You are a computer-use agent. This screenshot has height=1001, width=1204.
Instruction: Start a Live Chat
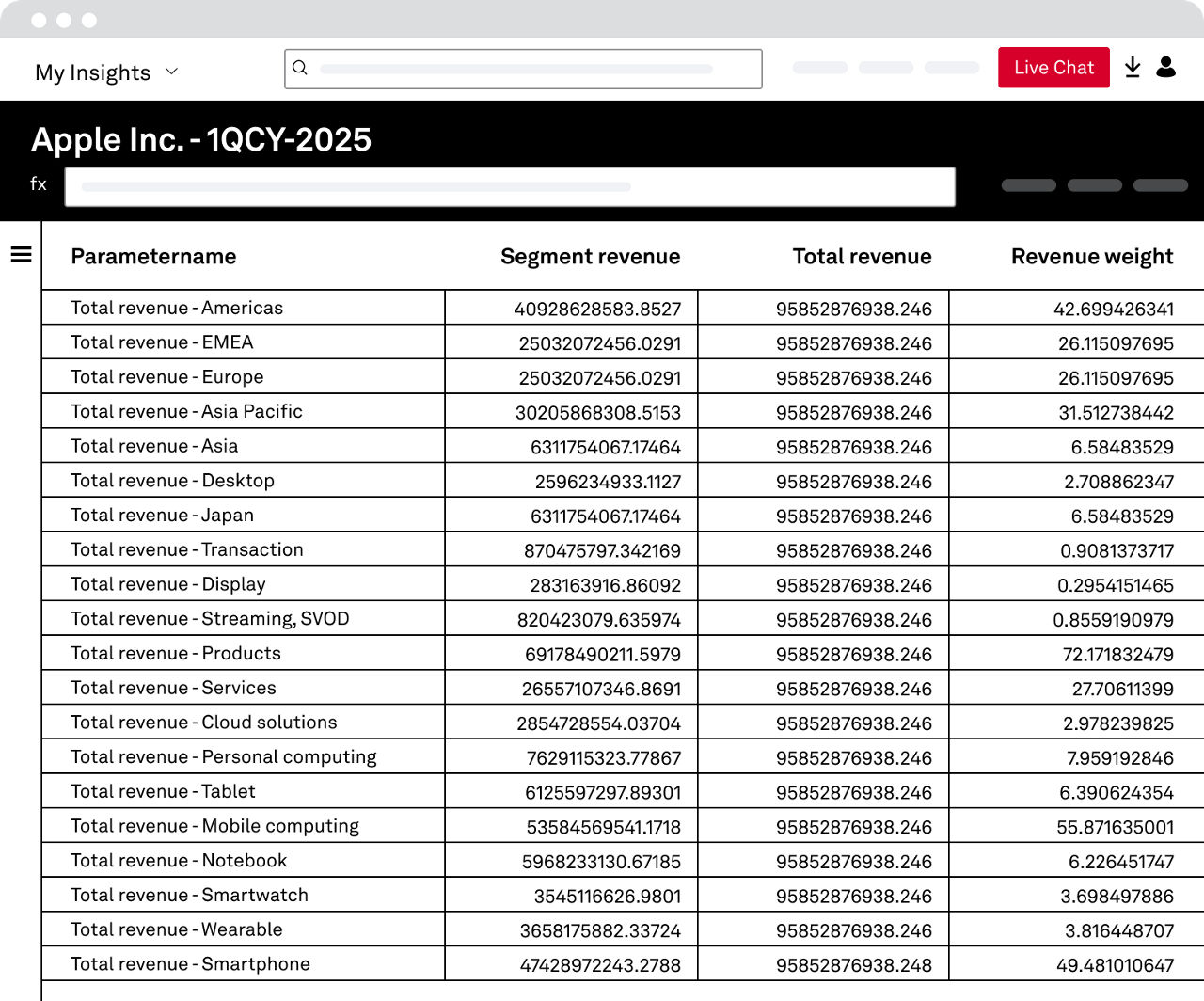pyautogui.click(x=1053, y=68)
